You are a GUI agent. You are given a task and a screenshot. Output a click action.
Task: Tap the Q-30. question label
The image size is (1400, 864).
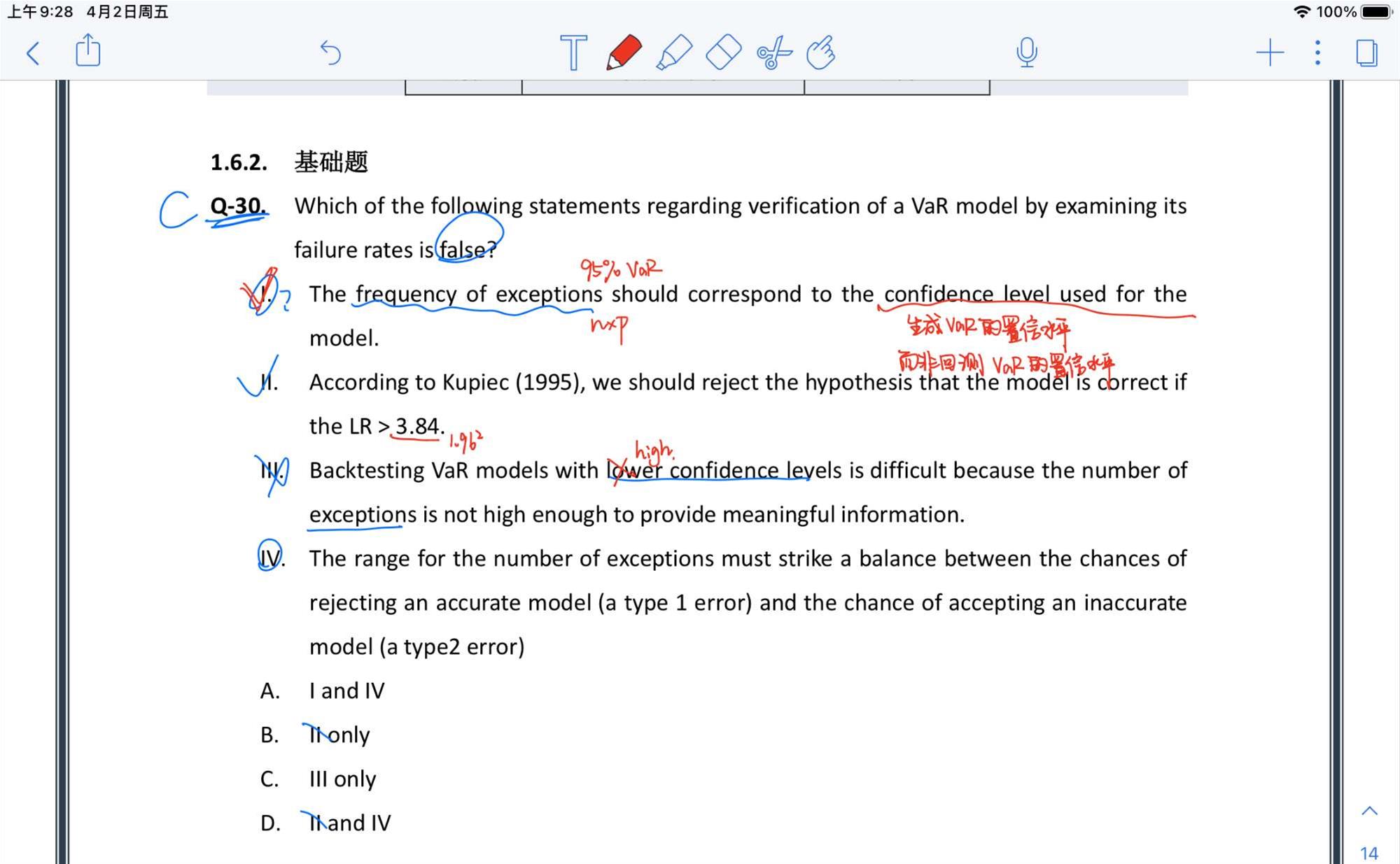click(238, 206)
